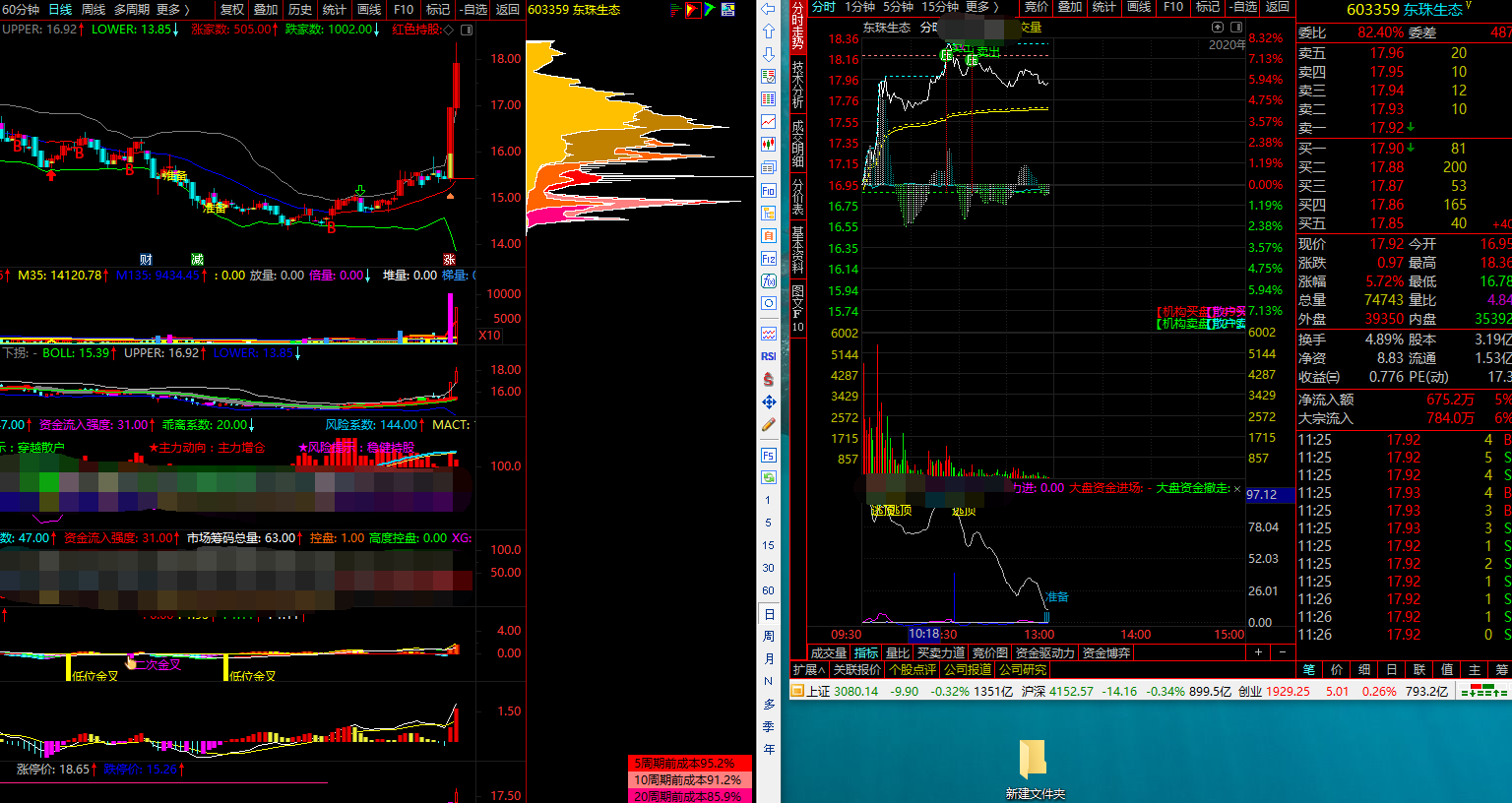This screenshot has width=1512, height=803.
Task: Click the 5周期前成本95.2% red bar
Action: 689,763
